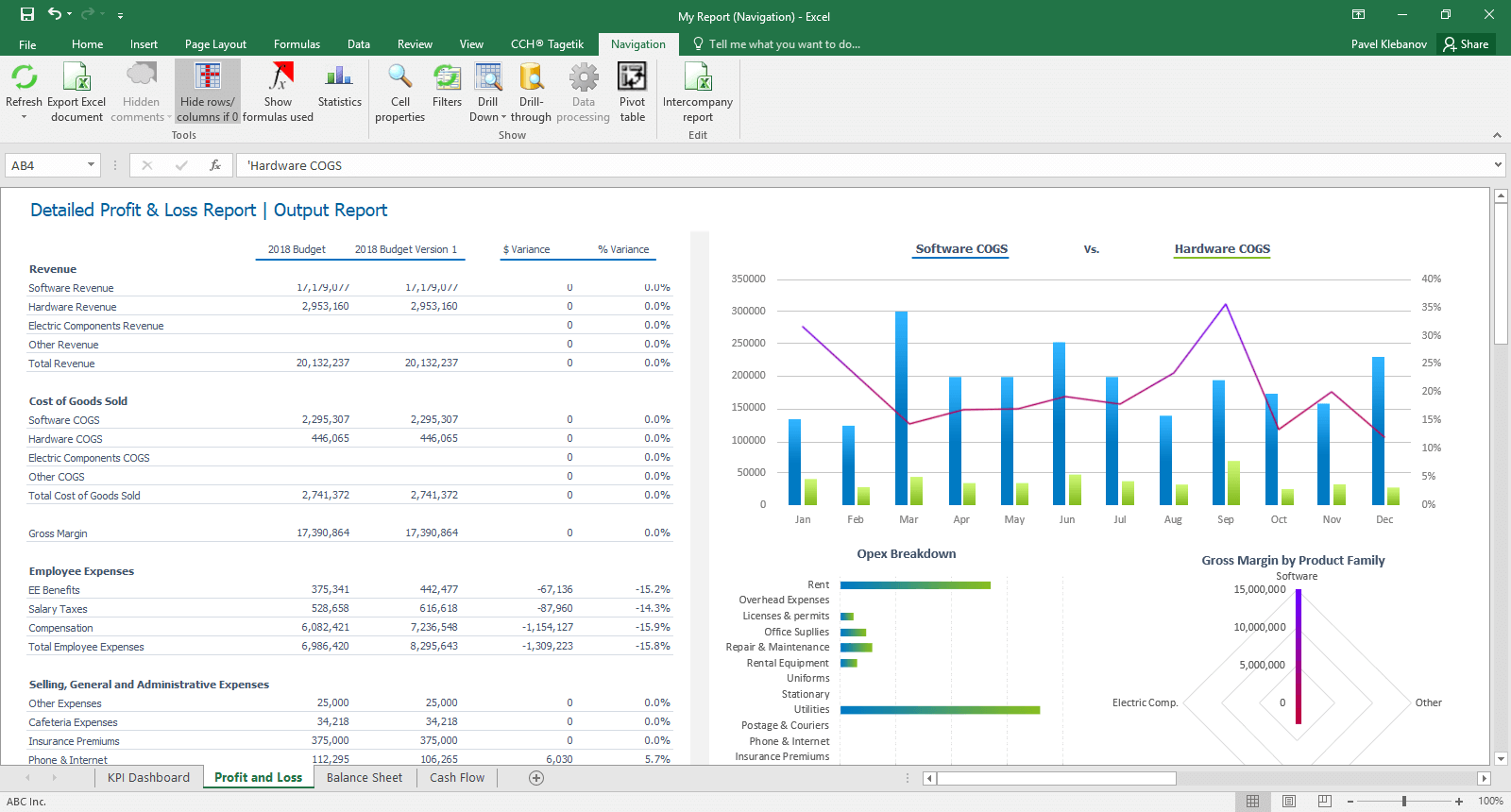1511x812 pixels.
Task: Open the CCH Tagetik ribbon tab
Action: point(547,44)
